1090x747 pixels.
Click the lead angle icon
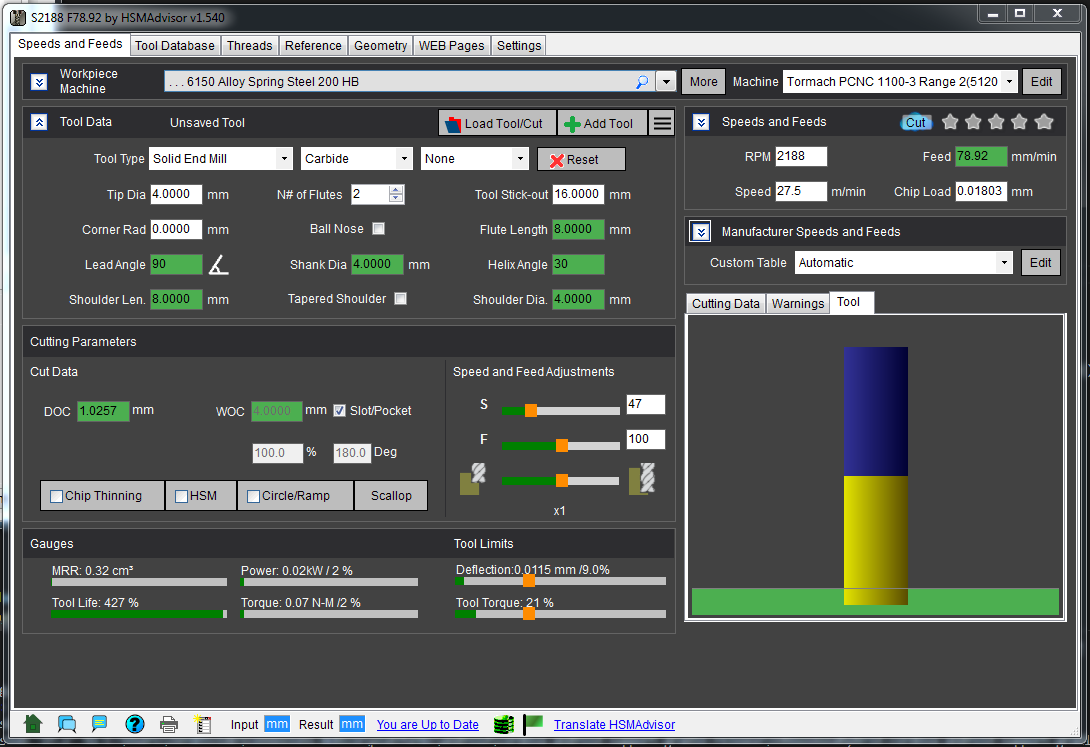coord(218,265)
